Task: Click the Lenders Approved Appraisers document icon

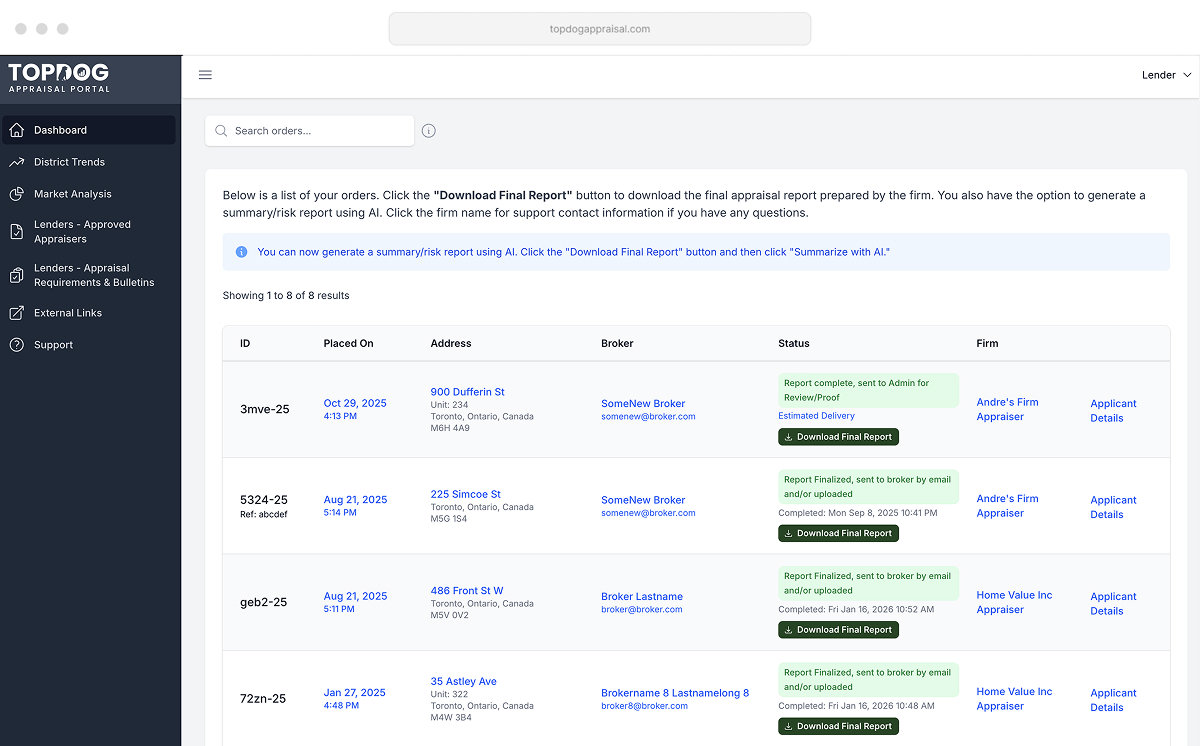Action: point(16,232)
